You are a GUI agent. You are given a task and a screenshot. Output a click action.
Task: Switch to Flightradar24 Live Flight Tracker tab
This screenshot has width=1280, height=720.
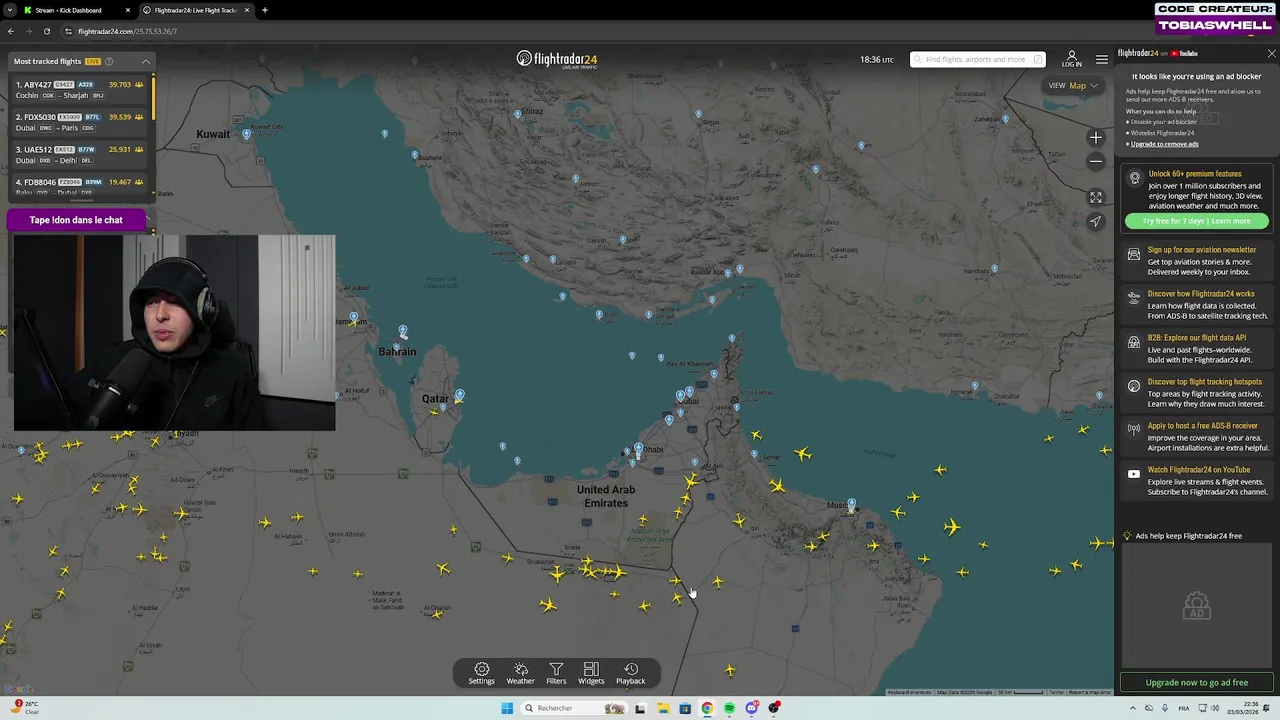coord(195,10)
